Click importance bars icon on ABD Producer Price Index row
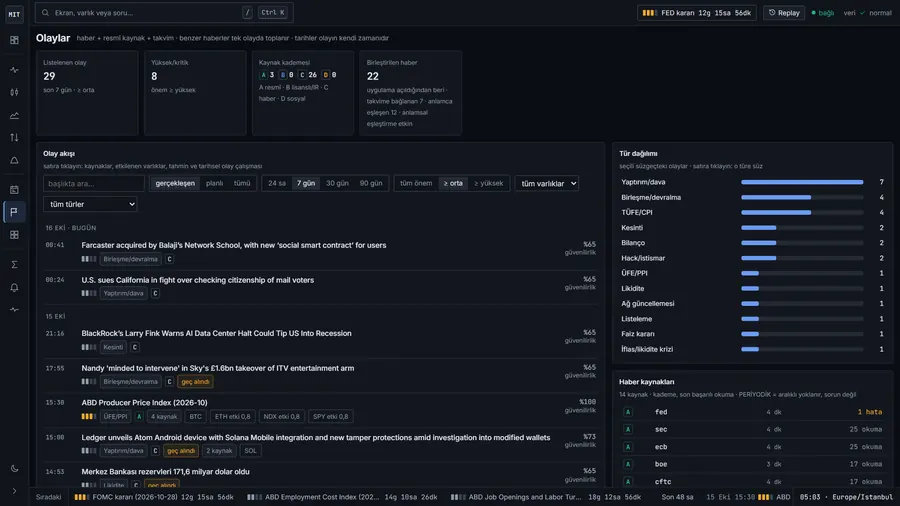The height and width of the screenshot is (506, 900). click(88, 417)
